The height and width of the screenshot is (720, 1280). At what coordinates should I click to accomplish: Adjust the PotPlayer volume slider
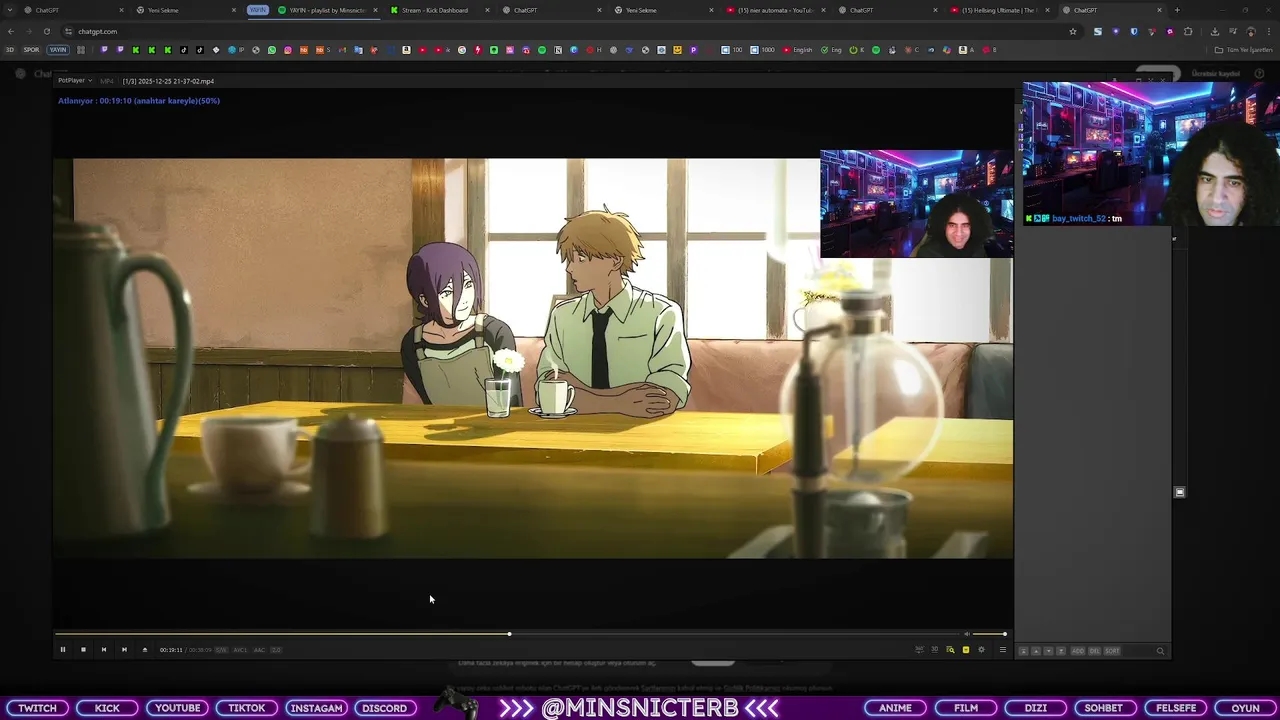(989, 634)
